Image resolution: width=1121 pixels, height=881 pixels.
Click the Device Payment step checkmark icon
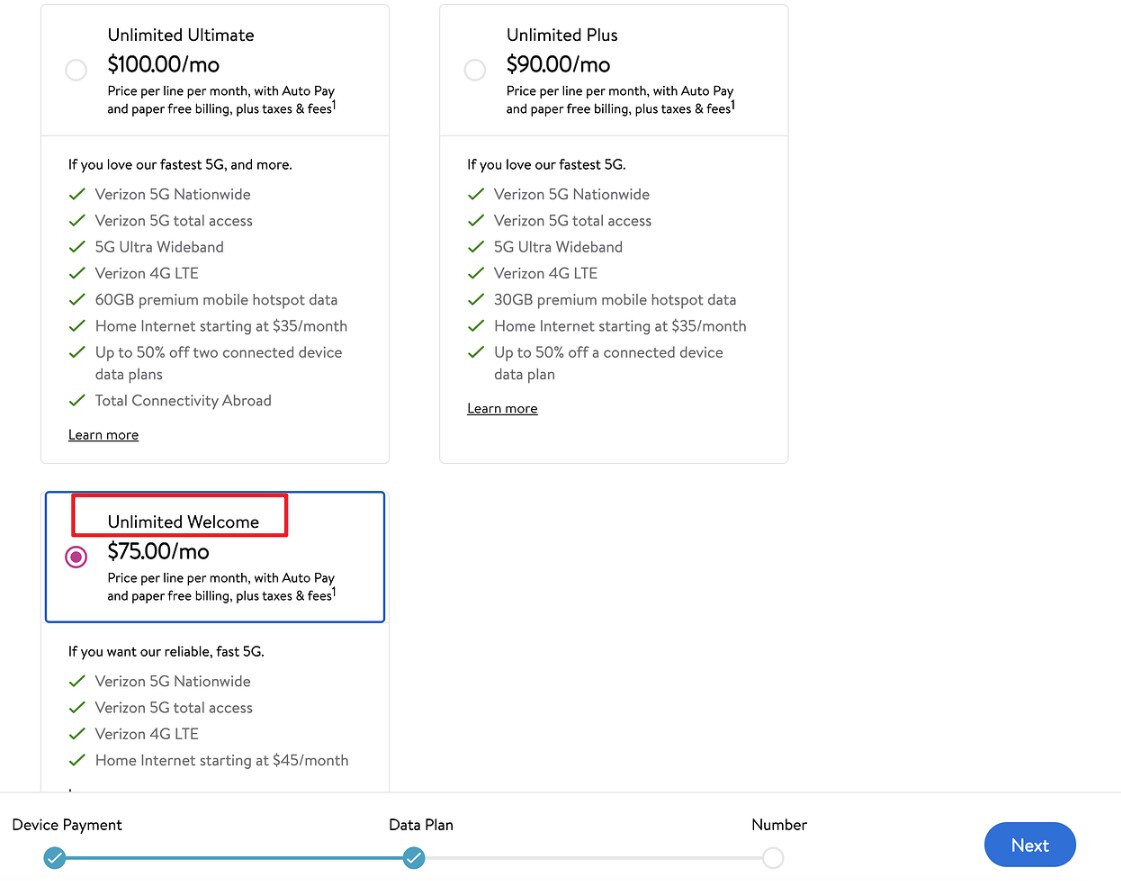coord(55,858)
